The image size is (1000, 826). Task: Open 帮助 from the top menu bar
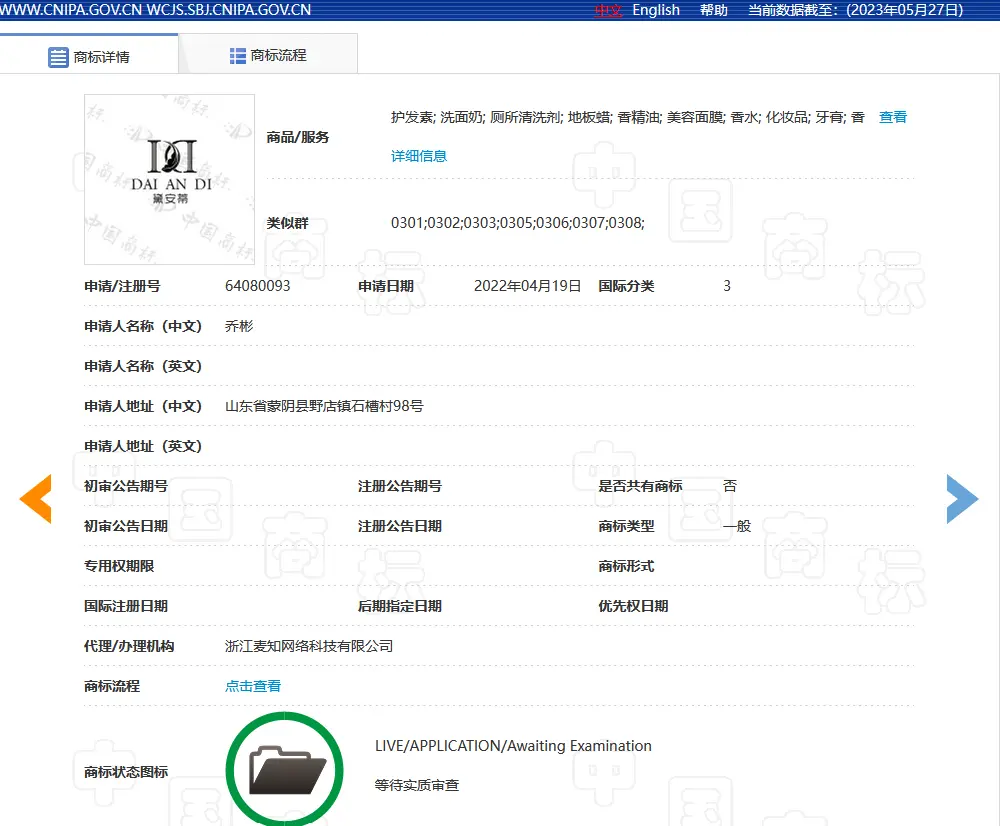click(713, 10)
